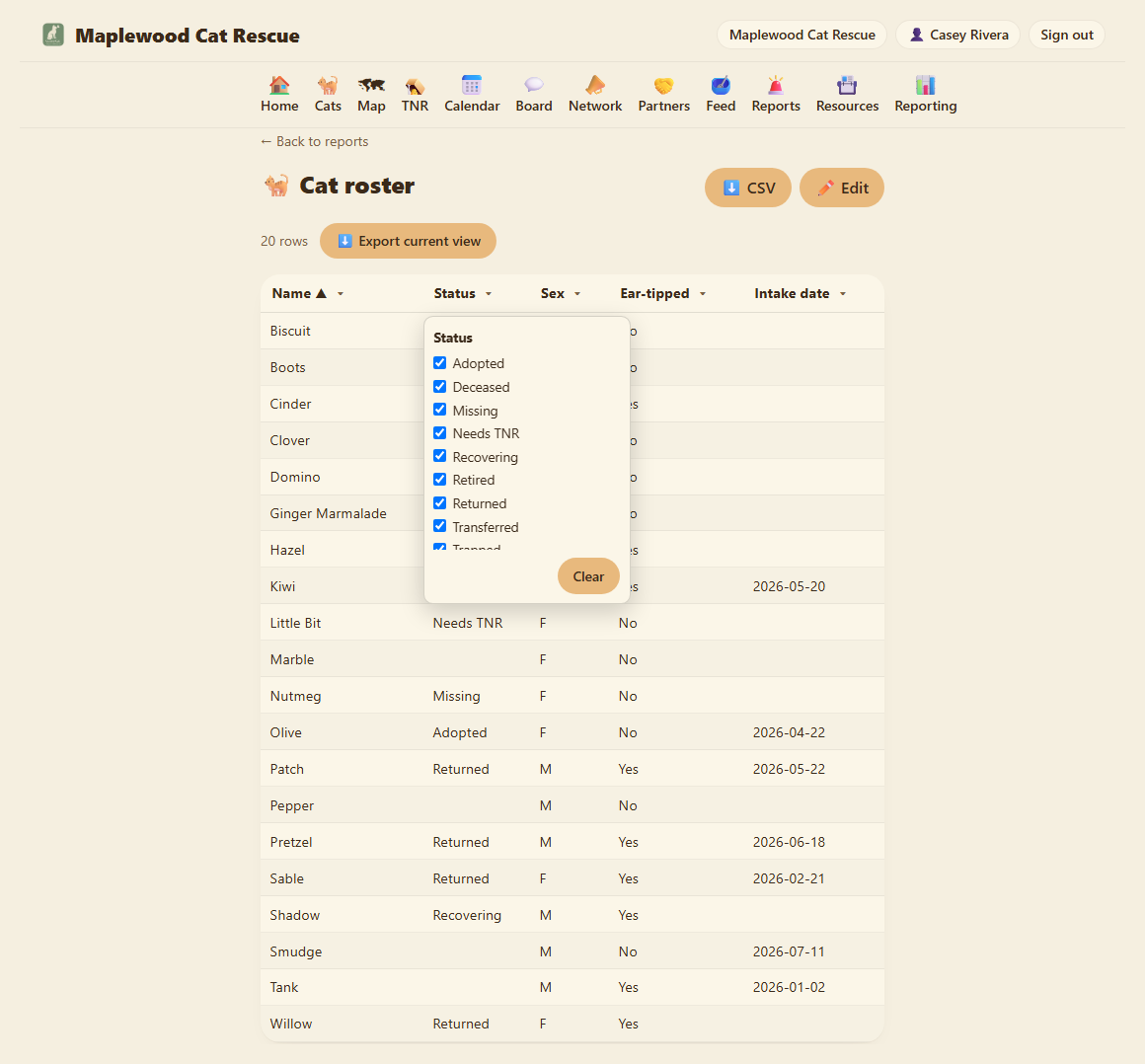
Task: Click the ascending sort arrow beside Name
Action: point(321,293)
